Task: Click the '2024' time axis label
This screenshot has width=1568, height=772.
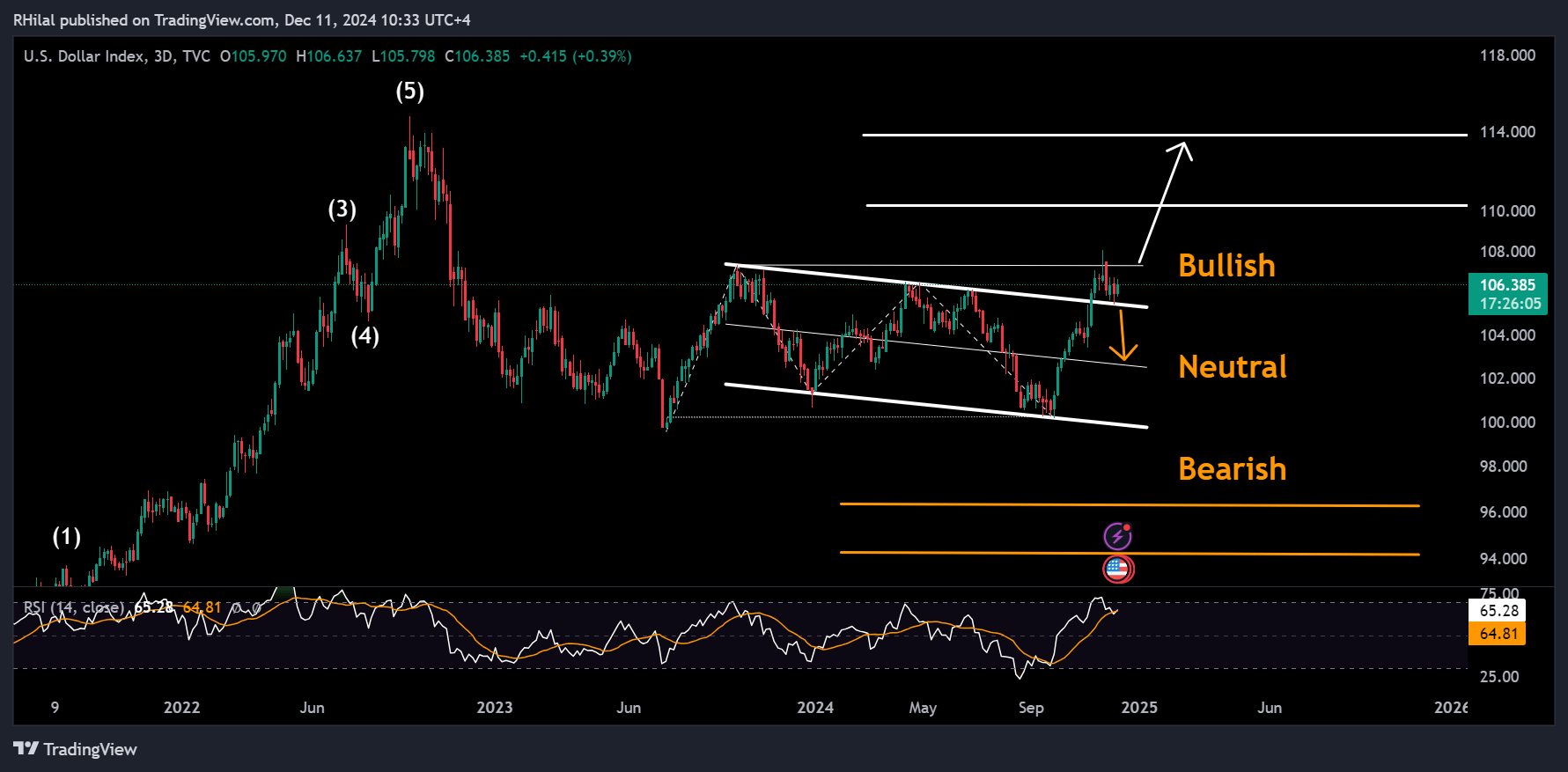Action: click(x=815, y=708)
